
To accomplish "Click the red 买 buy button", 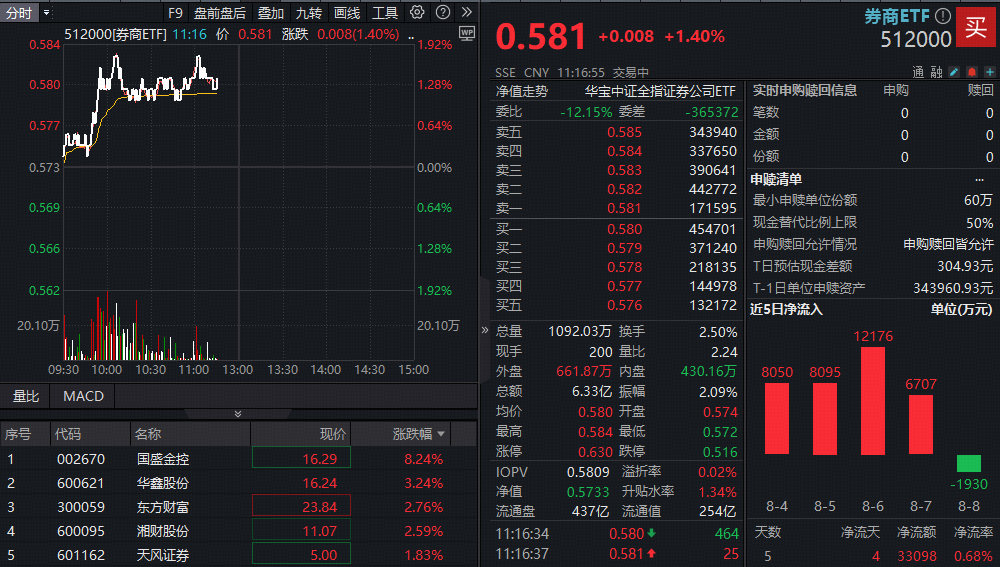I will coord(972,27).
